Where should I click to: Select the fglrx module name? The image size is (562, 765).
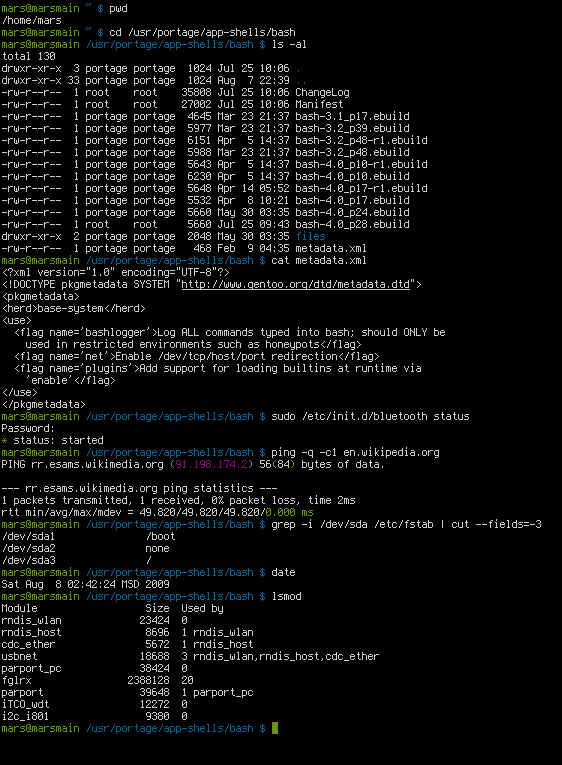[x=16, y=680]
